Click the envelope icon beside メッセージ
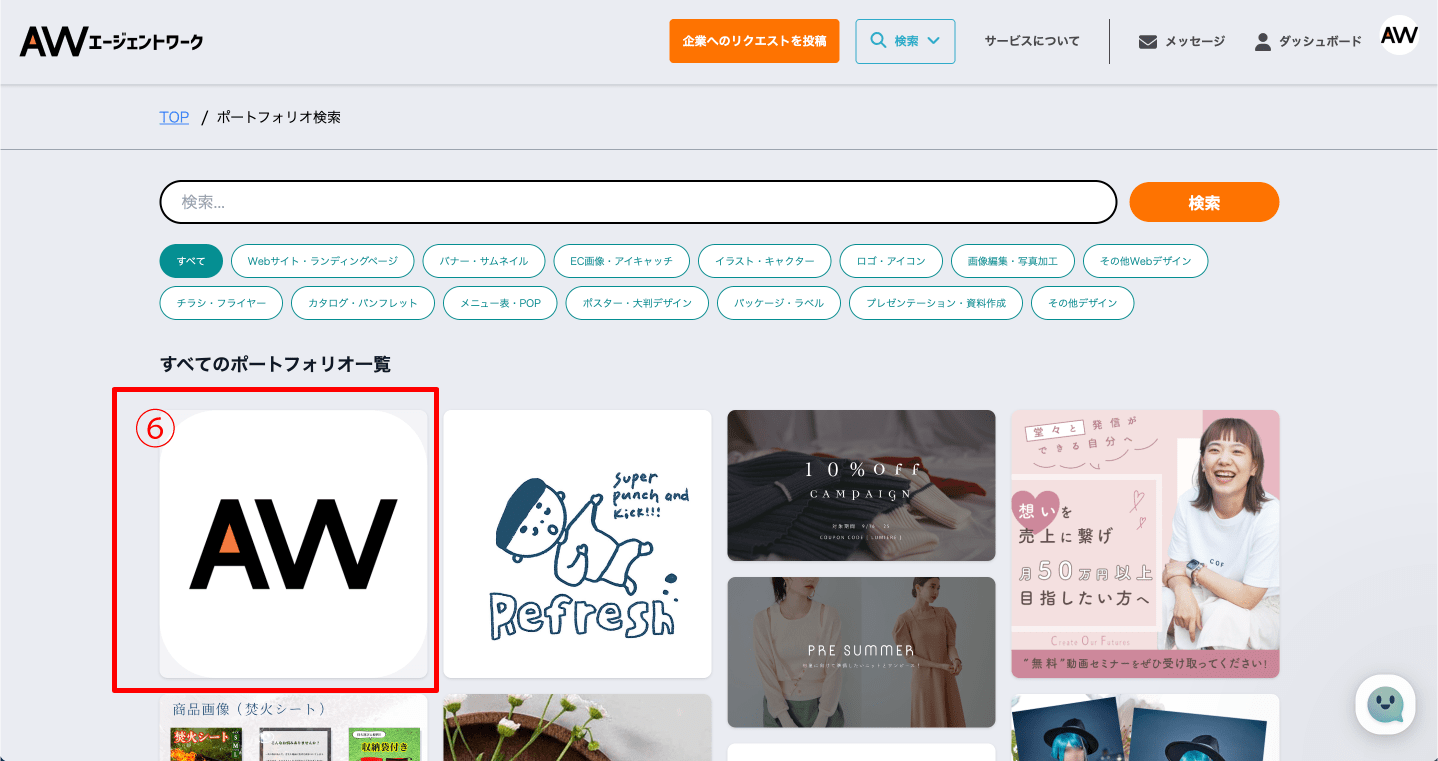Screen dimensions: 1438x761 click(1148, 42)
